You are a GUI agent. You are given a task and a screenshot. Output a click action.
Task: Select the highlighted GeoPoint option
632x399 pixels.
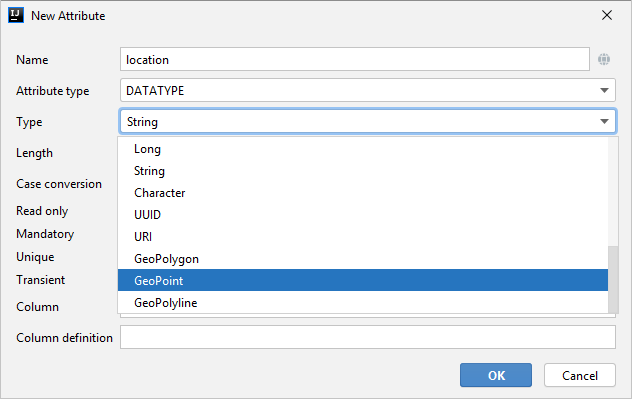[363, 281]
